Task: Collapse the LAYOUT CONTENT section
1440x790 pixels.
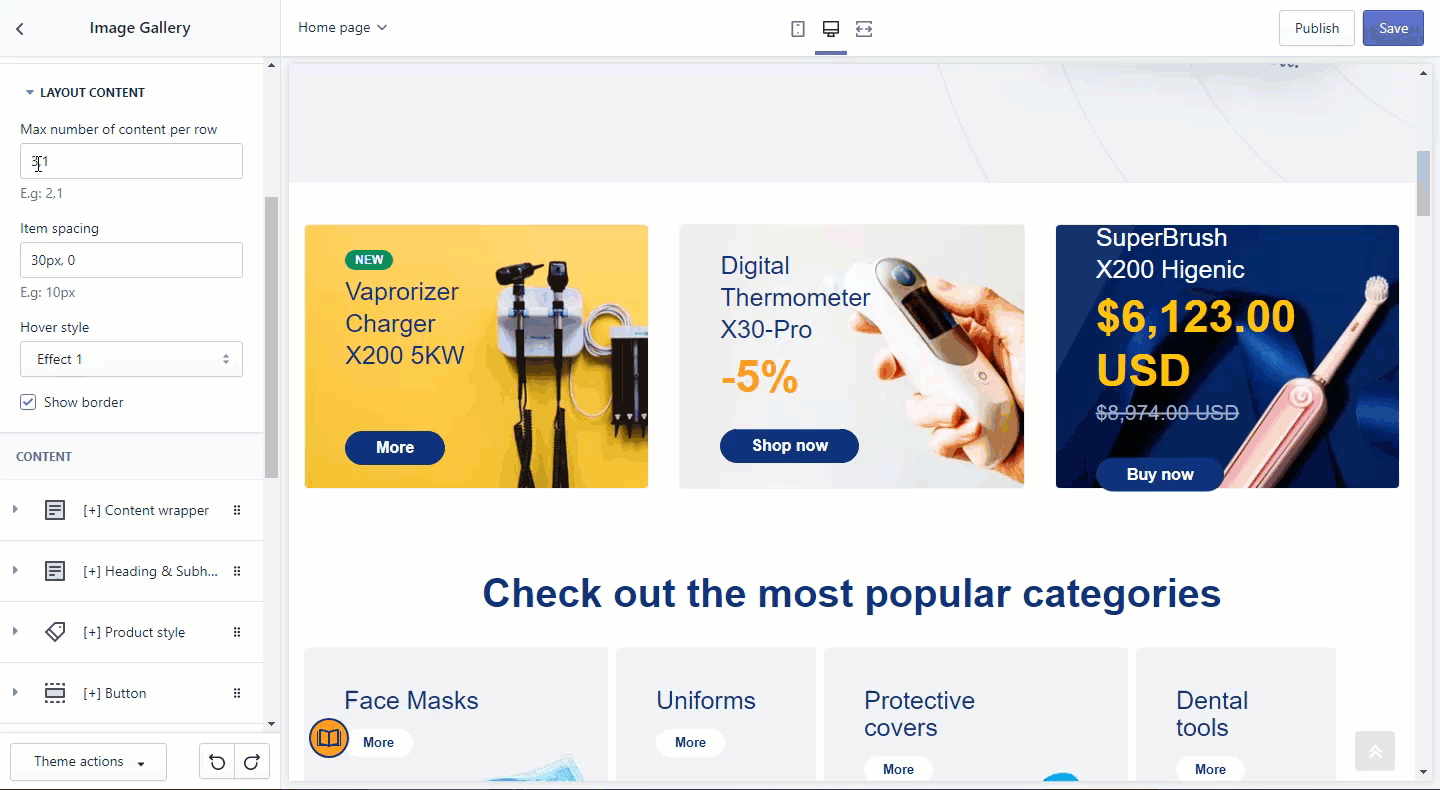Action: point(85,92)
